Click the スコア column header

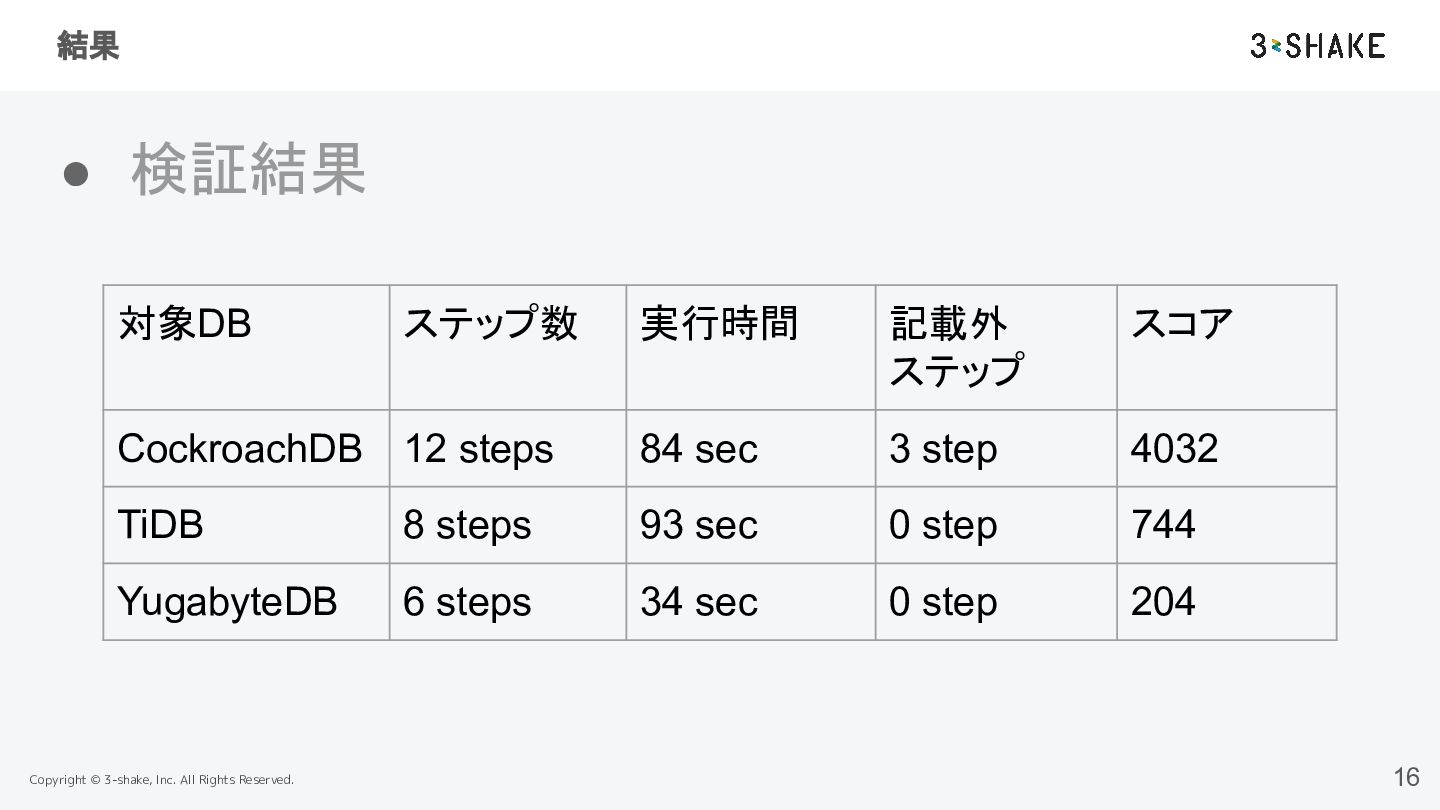[x=1182, y=324]
